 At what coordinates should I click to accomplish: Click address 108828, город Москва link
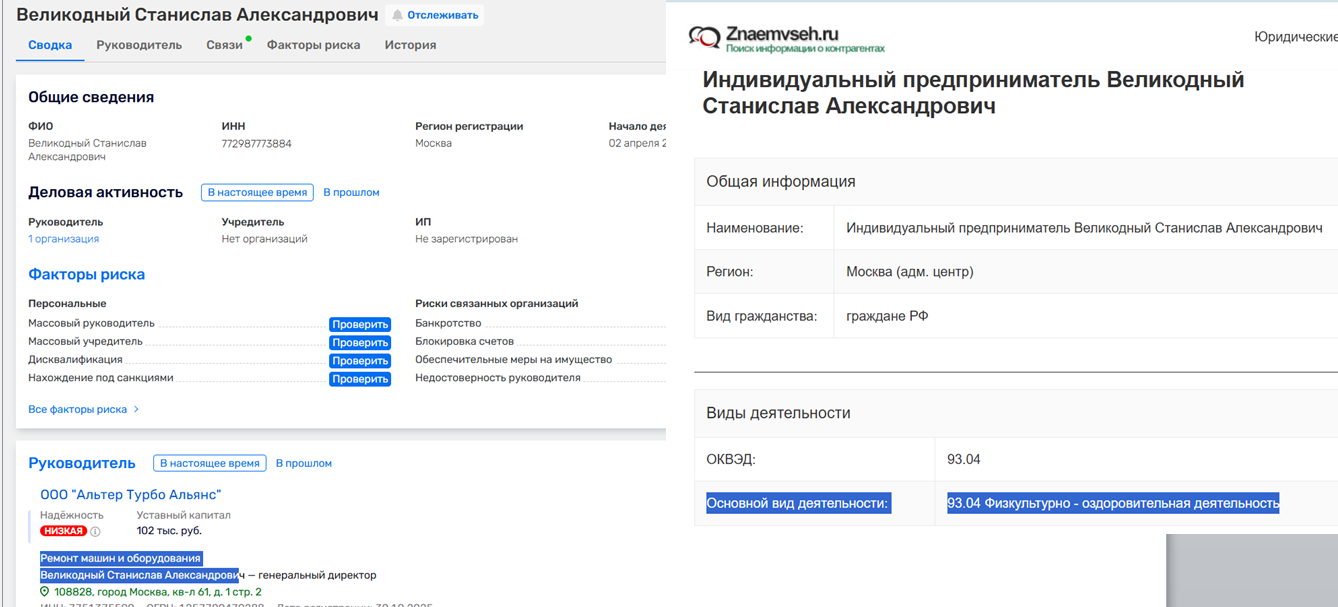coord(158,592)
